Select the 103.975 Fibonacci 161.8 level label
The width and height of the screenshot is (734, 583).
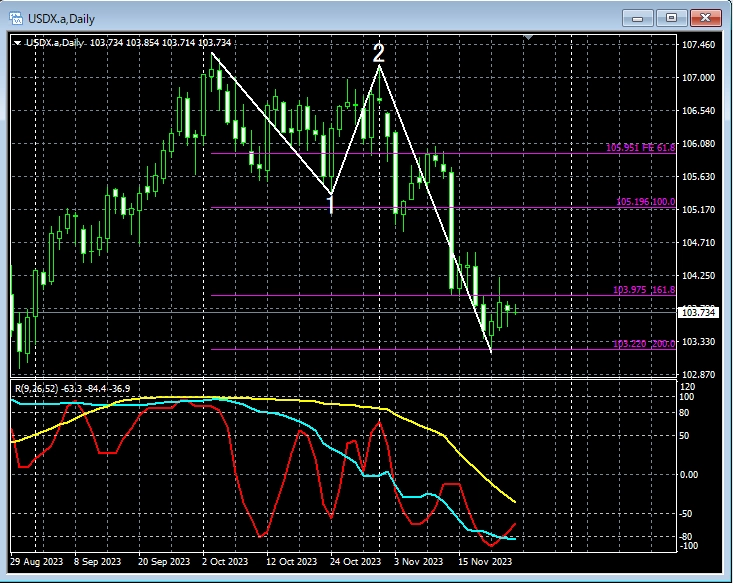pos(644,290)
